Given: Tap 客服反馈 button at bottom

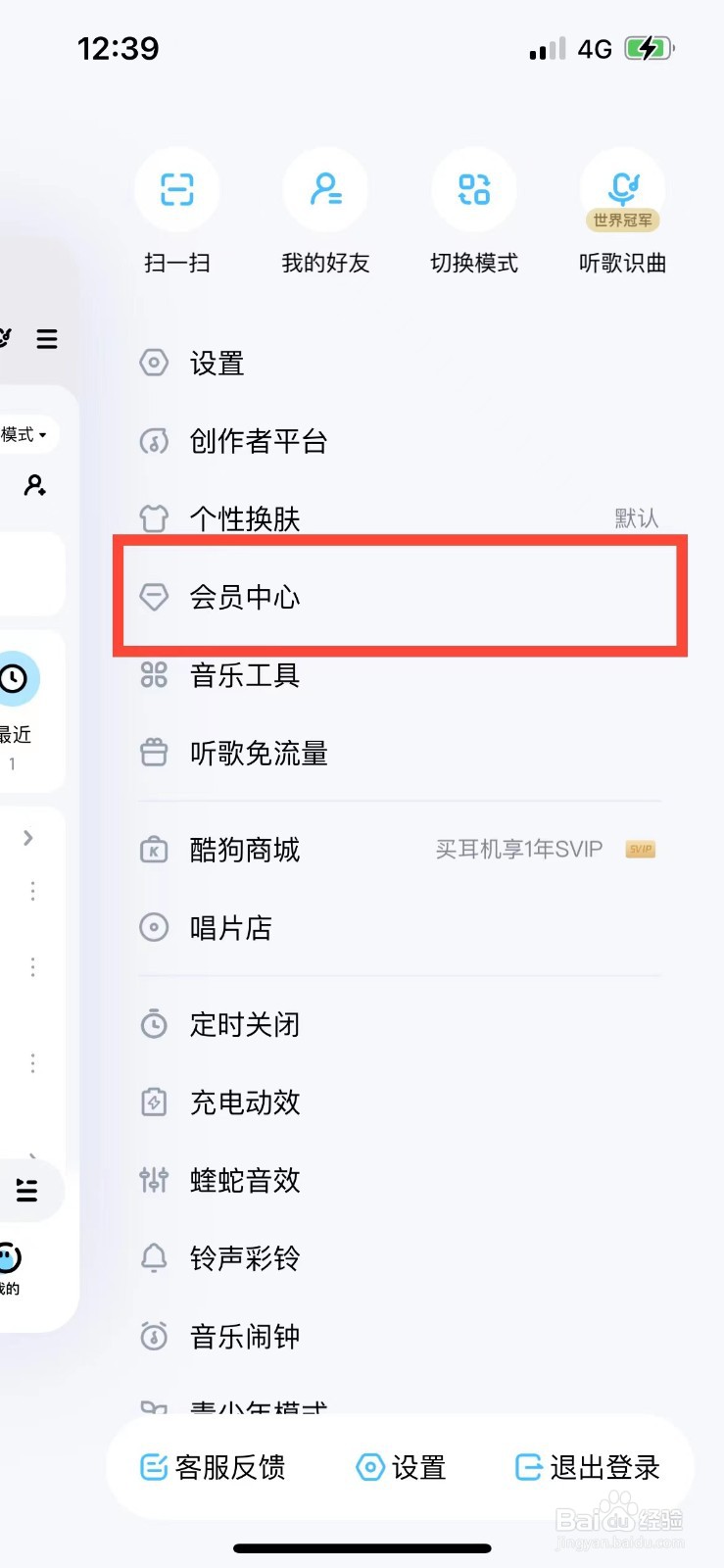Looking at the screenshot, I should (213, 1467).
